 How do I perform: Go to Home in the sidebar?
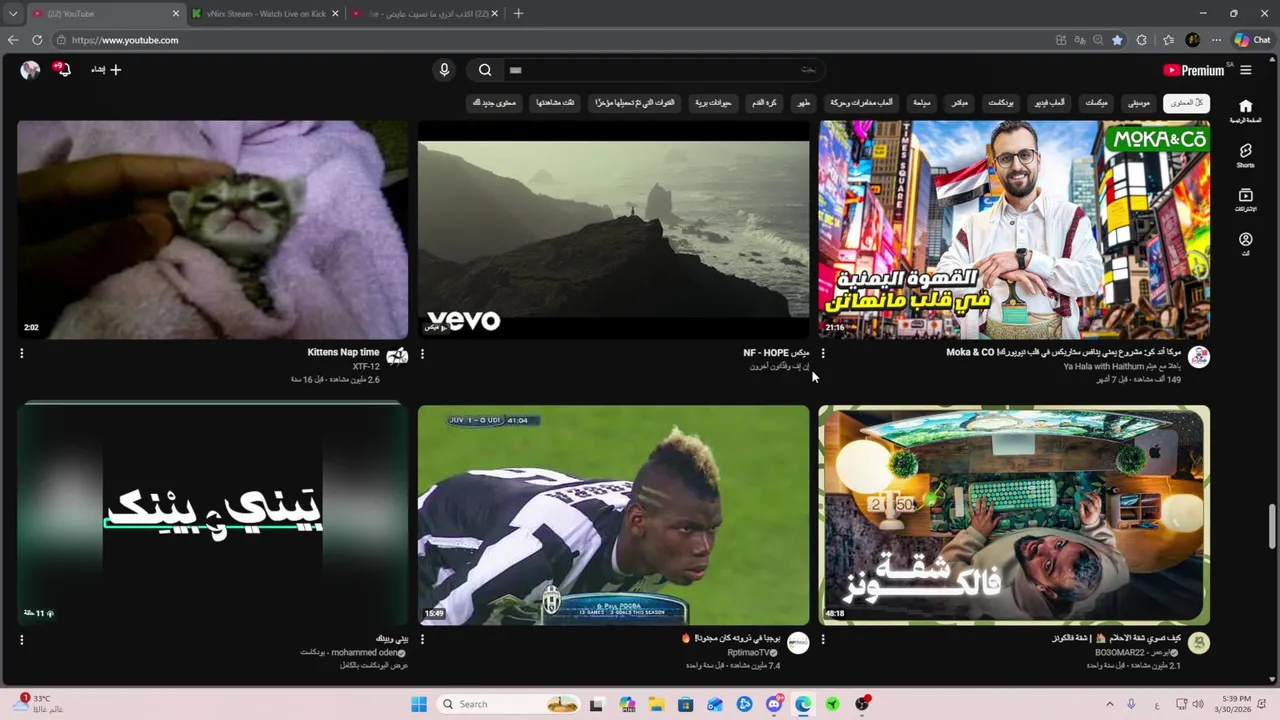pyautogui.click(x=1245, y=111)
